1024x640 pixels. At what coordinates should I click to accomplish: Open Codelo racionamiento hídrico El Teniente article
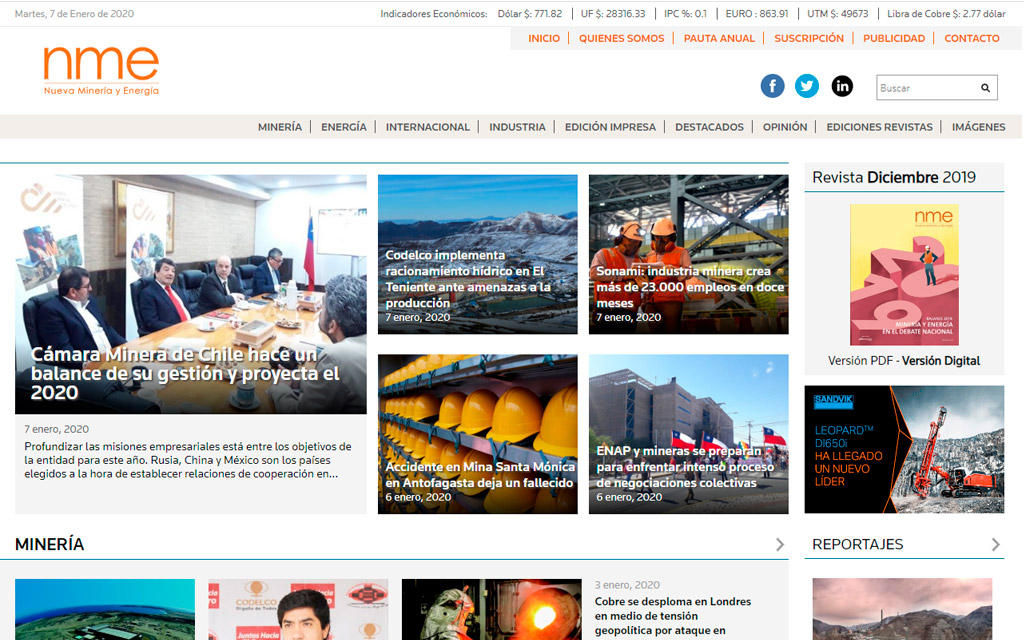[x=468, y=279]
